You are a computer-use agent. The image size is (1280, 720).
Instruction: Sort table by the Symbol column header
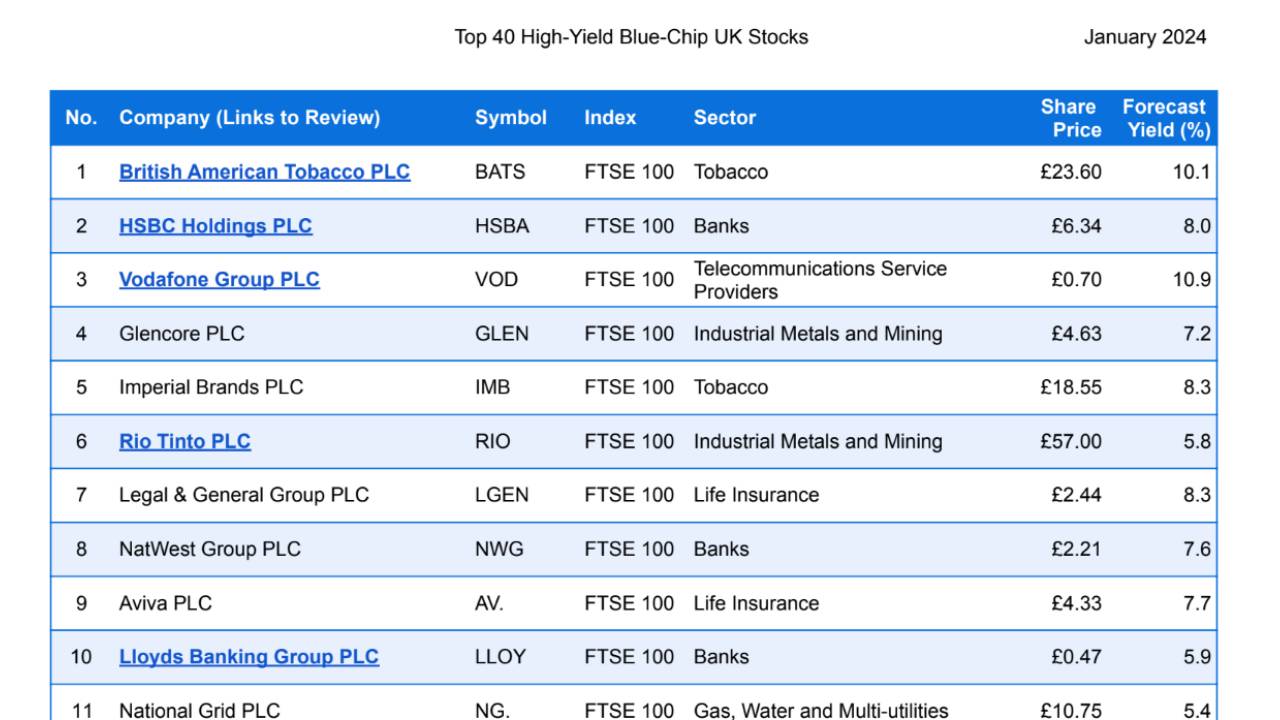click(510, 116)
